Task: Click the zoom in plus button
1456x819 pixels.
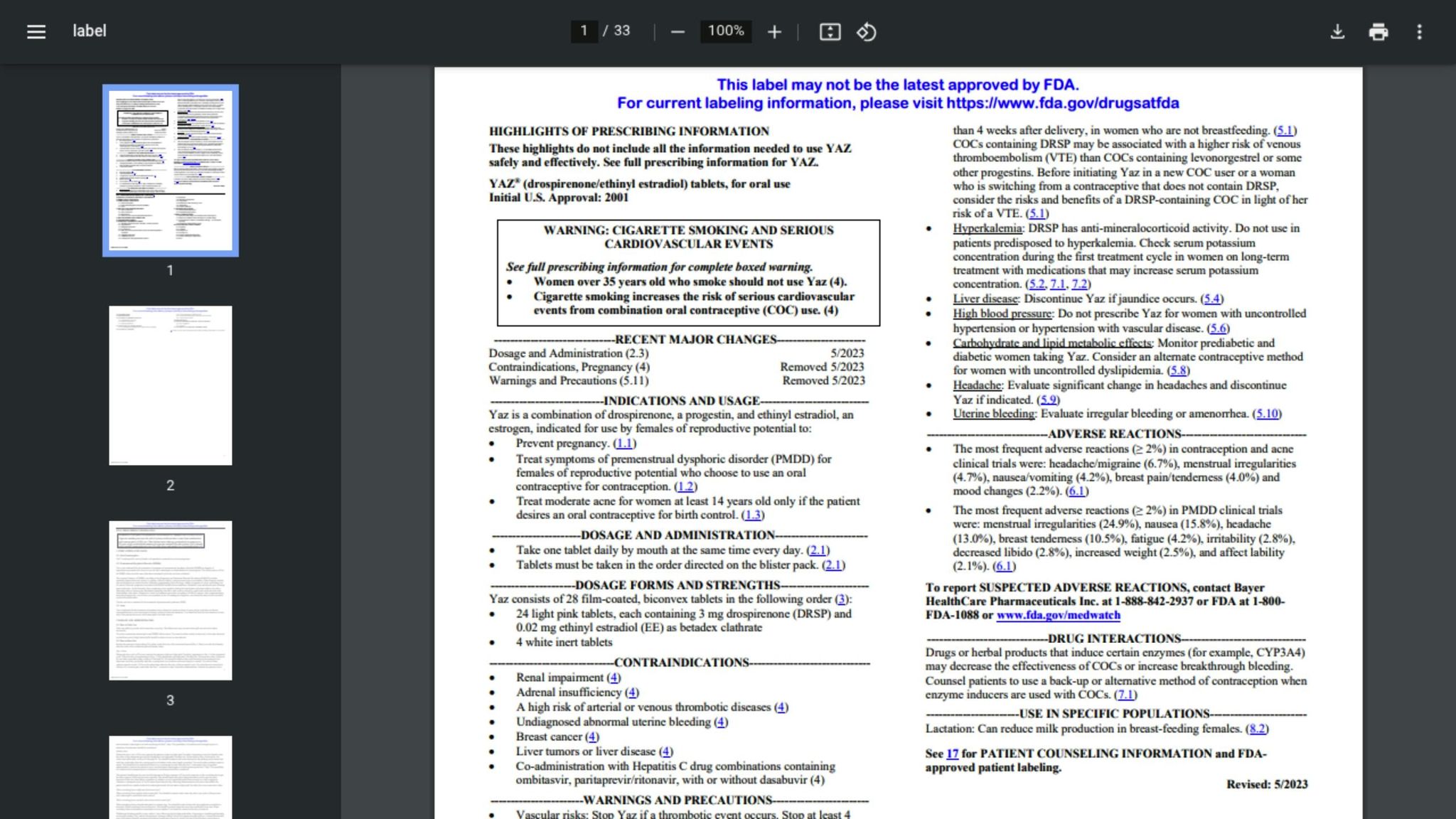Action: [774, 31]
